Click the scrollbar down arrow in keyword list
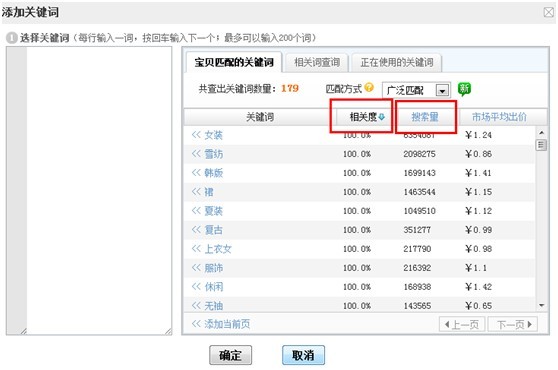558x370 pixels. point(541,305)
